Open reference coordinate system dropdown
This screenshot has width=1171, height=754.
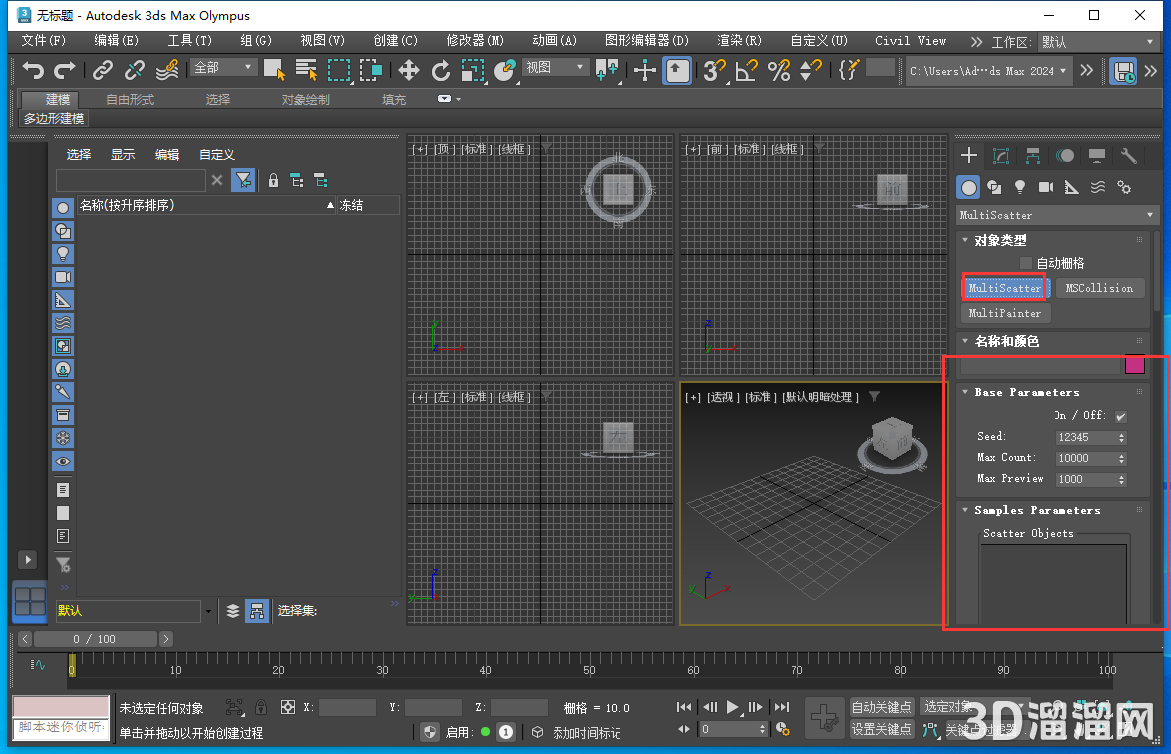pyautogui.click(x=555, y=68)
